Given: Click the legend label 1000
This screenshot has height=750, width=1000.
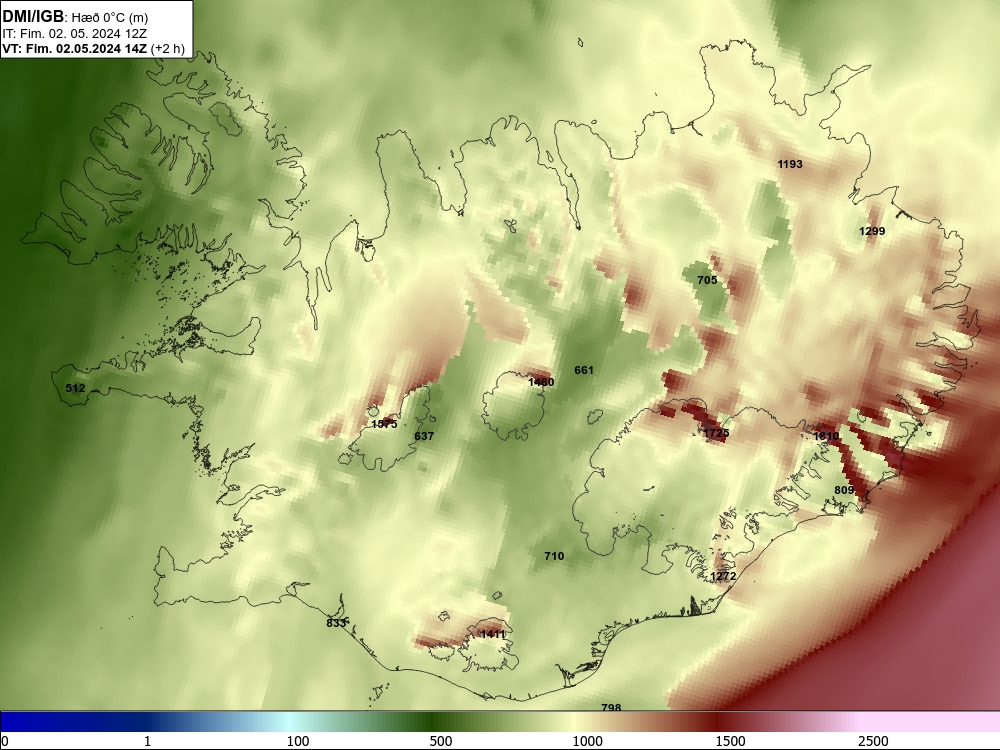Looking at the screenshot, I should [x=587, y=741].
